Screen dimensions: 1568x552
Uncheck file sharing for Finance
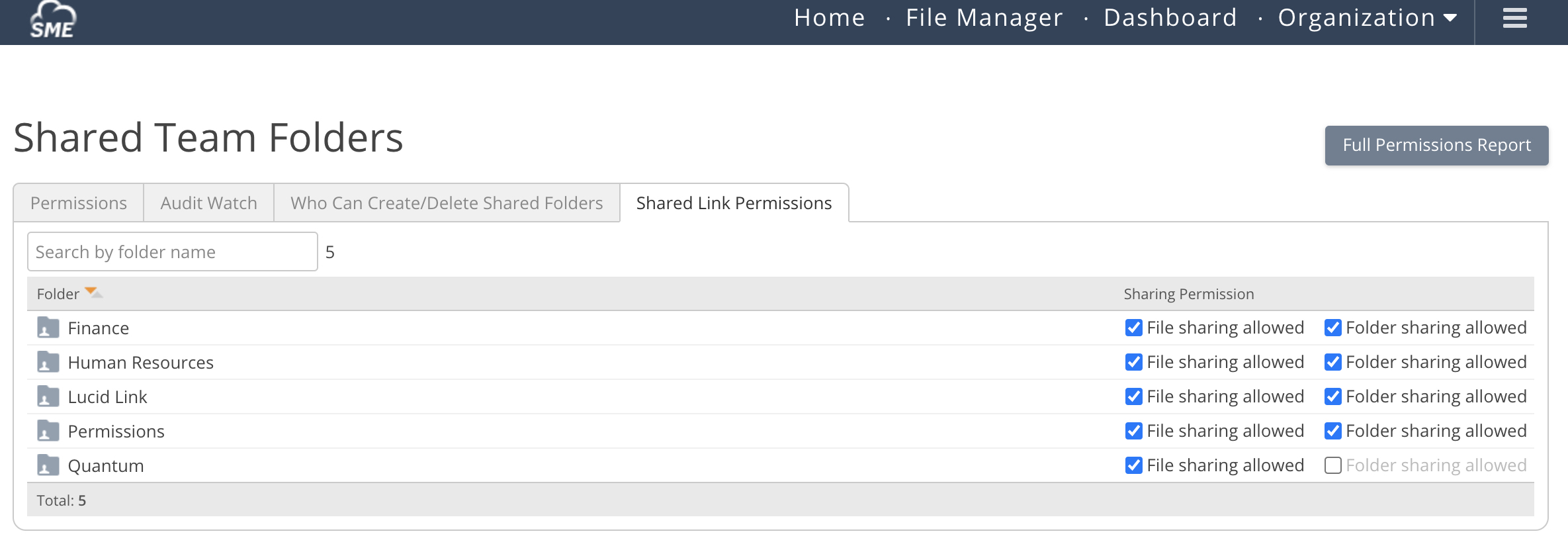pos(1133,328)
